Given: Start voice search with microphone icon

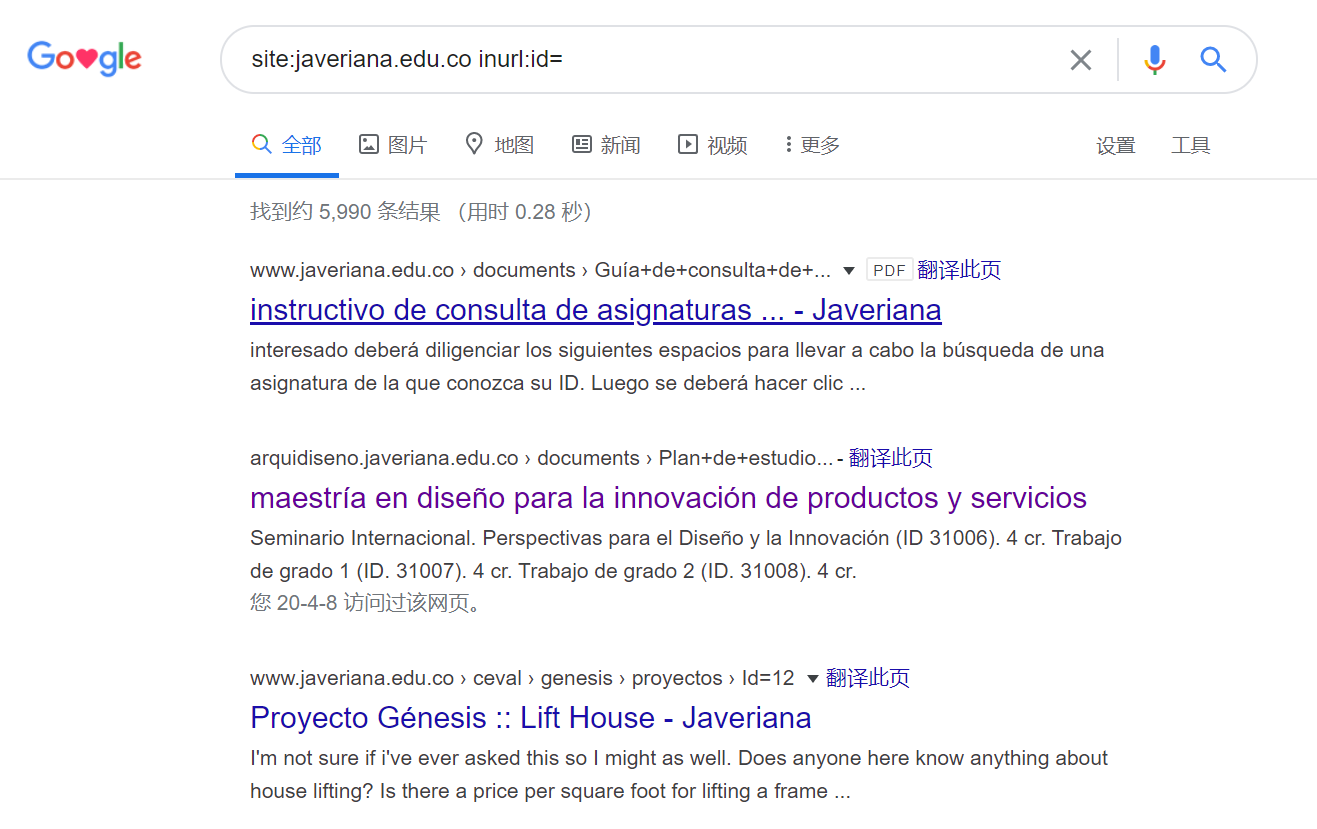Looking at the screenshot, I should pyautogui.click(x=1155, y=60).
